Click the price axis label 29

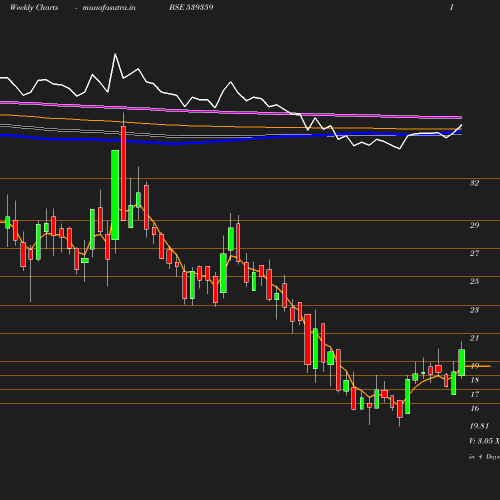474,225
